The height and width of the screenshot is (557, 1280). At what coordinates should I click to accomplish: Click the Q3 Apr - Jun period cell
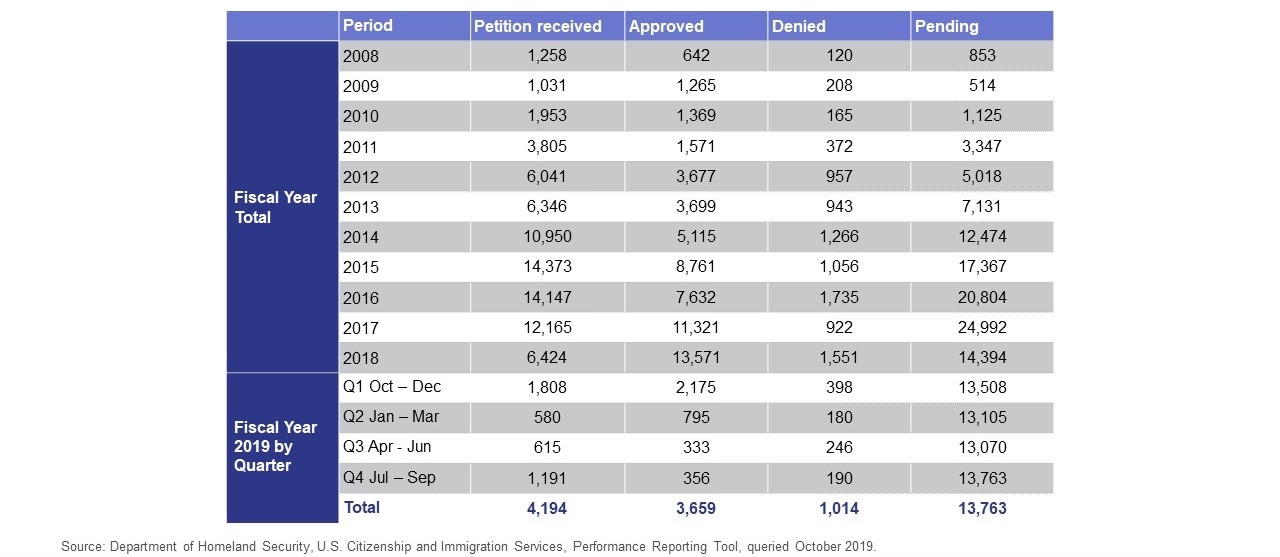click(387, 447)
